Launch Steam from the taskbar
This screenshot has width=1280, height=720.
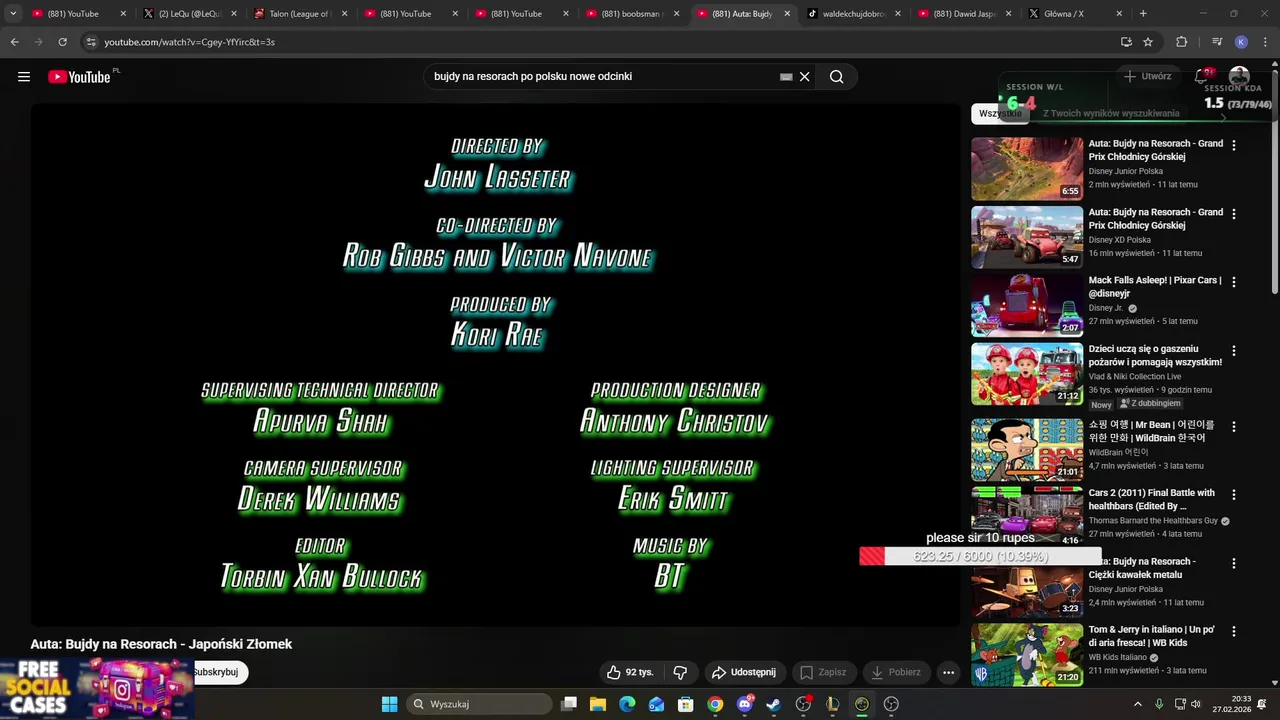[x=773, y=704]
